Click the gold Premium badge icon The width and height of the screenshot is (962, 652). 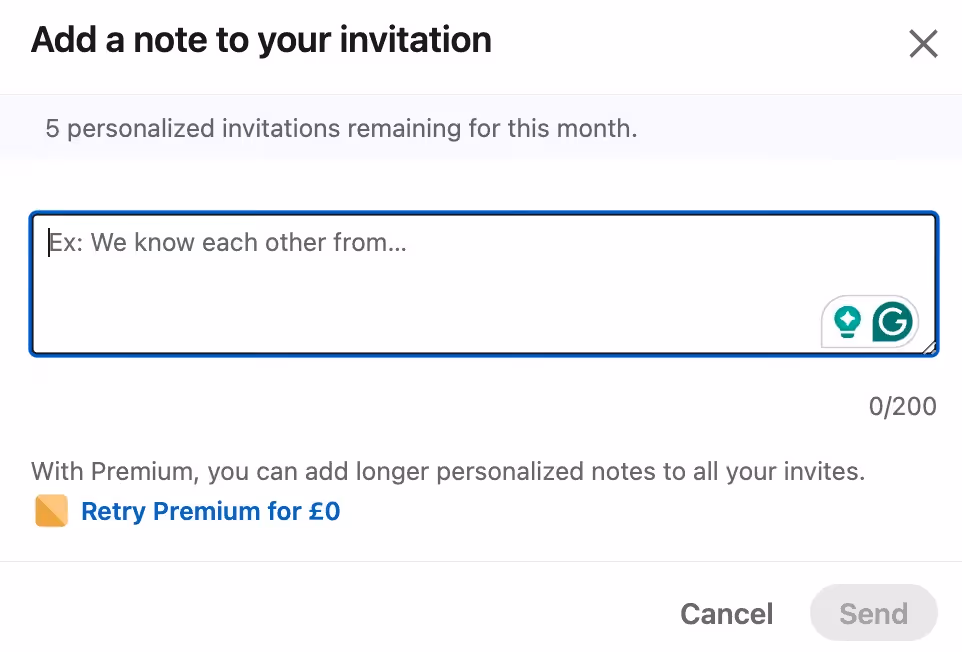pyautogui.click(x=51, y=512)
